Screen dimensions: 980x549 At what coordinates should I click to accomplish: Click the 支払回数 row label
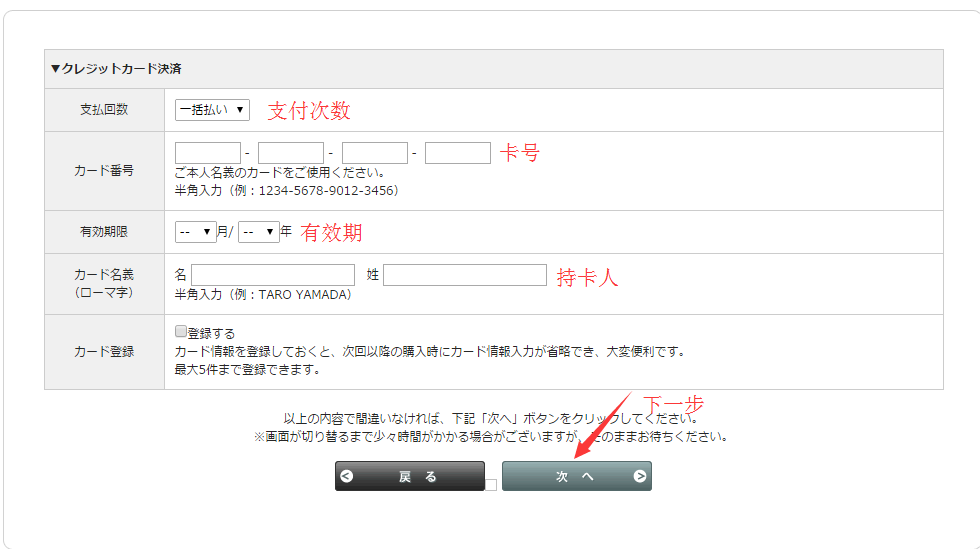[104, 110]
